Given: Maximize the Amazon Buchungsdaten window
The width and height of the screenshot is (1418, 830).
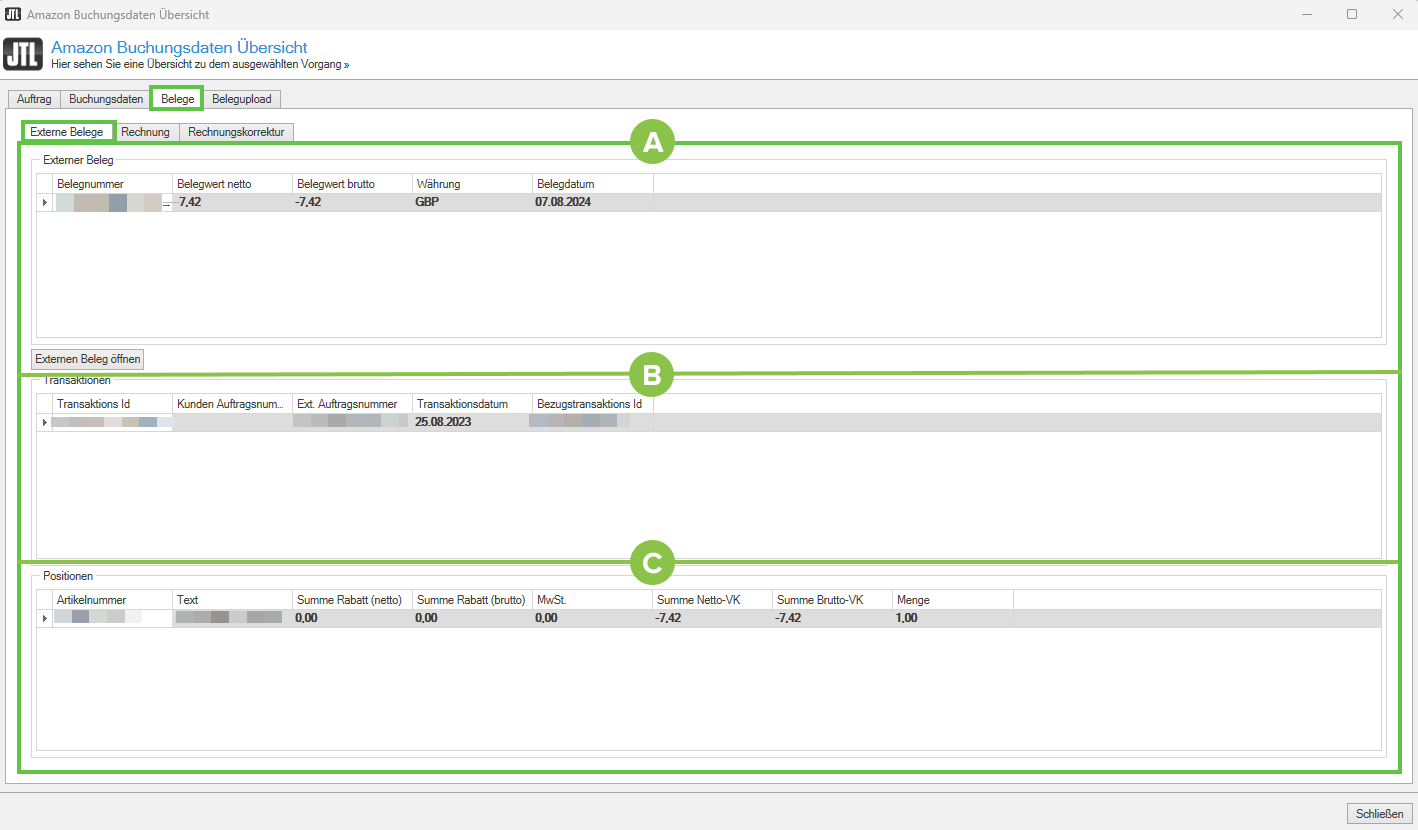Looking at the screenshot, I should coord(1351,14).
